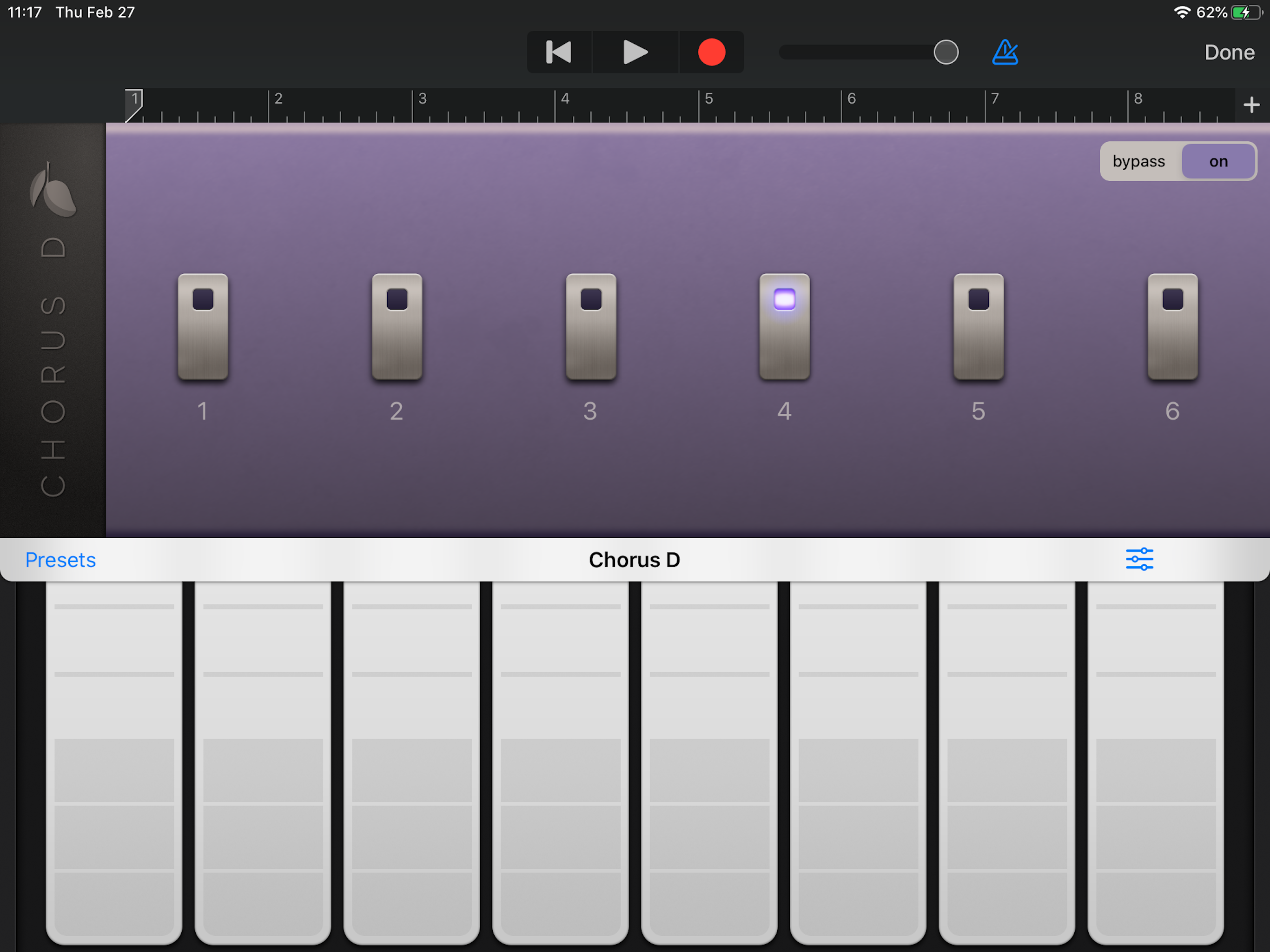Tap the Chorus D preset title
The image size is (1270, 952).
click(x=635, y=560)
